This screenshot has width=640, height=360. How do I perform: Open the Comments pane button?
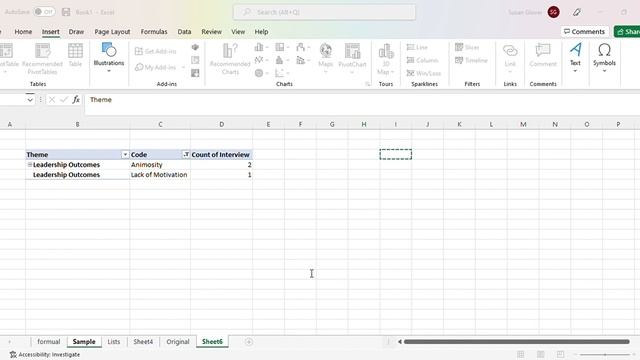pyautogui.click(x=584, y=31)
